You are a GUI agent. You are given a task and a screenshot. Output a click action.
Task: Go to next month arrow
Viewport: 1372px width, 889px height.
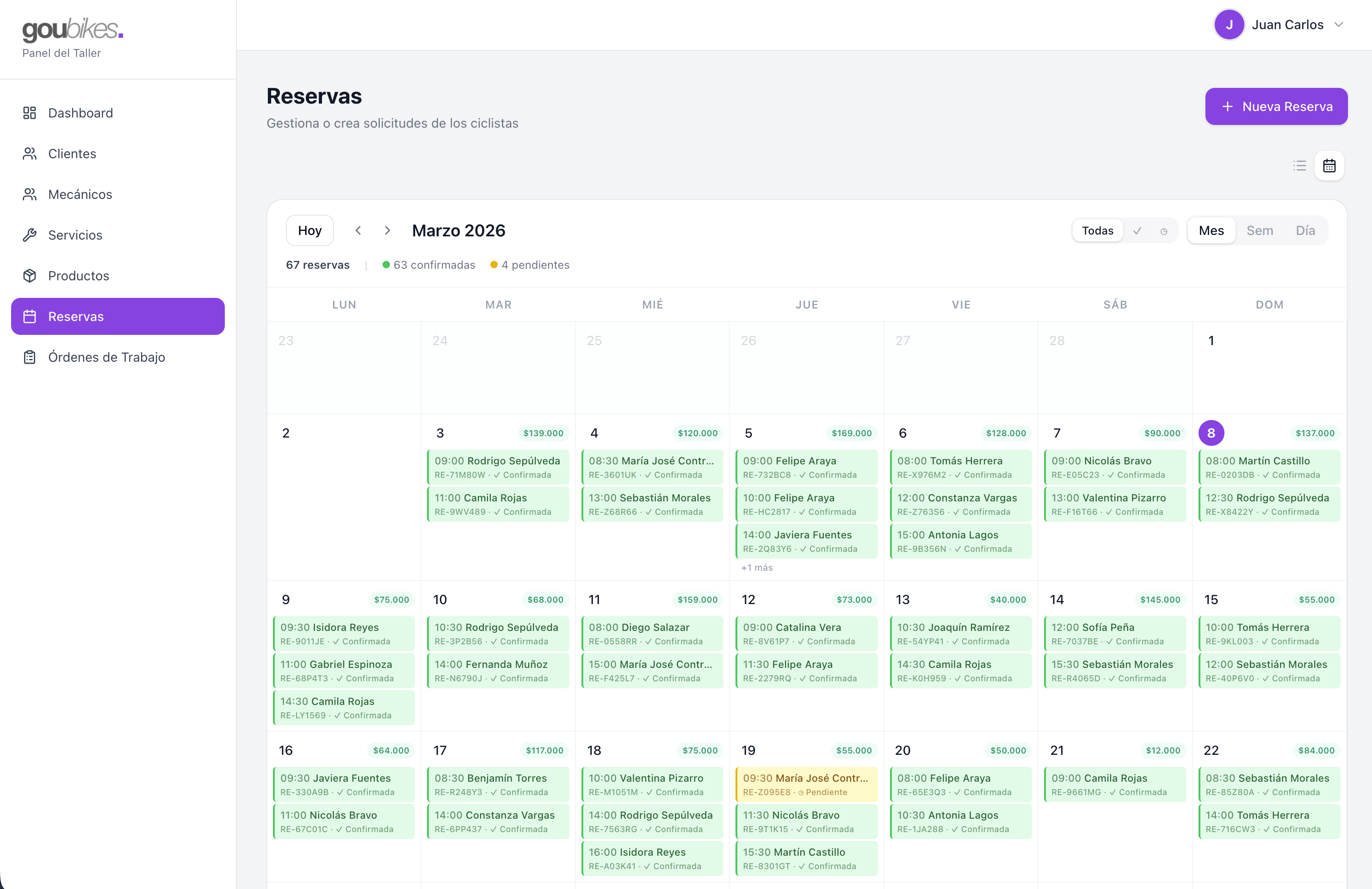click(387, 231)
